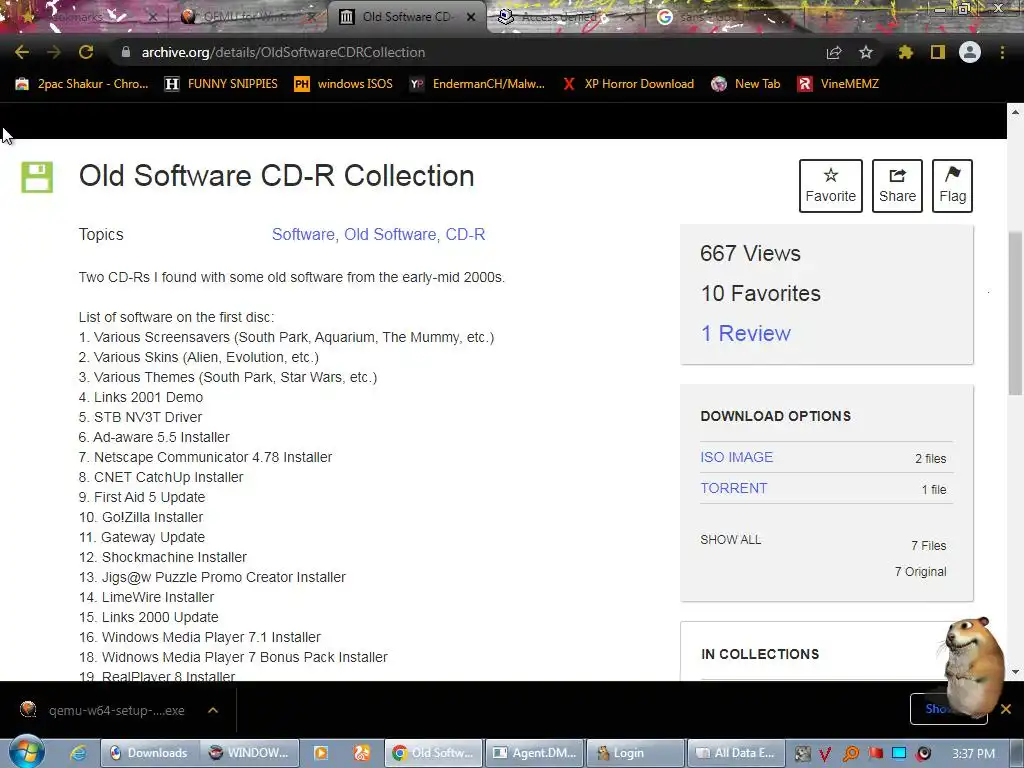View site information via the lock icon
Screen dimensions: 1024x768
click(x=126, y=52)
